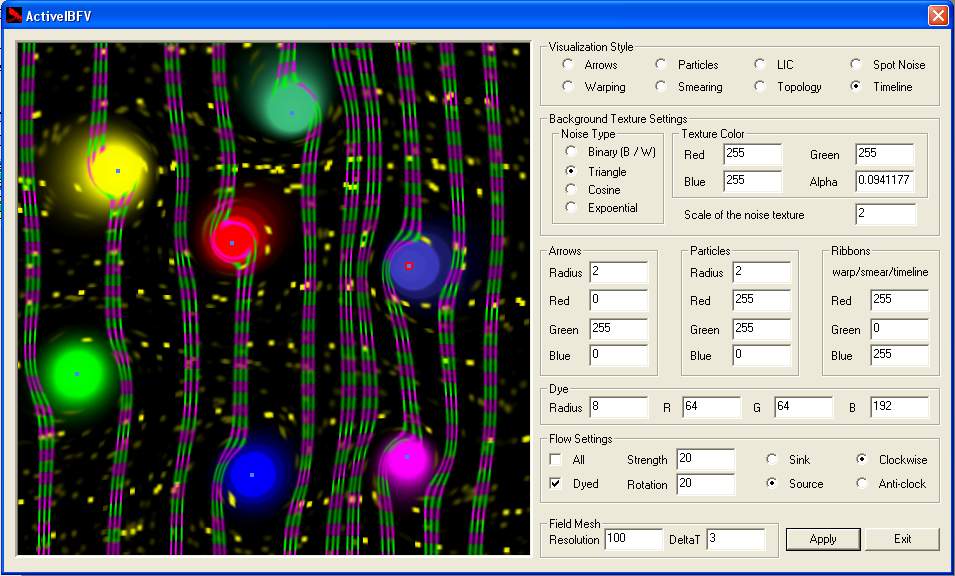The image size is (955, 576).
Task: Choose the LIC visualization style
Action: pos(760,65)
